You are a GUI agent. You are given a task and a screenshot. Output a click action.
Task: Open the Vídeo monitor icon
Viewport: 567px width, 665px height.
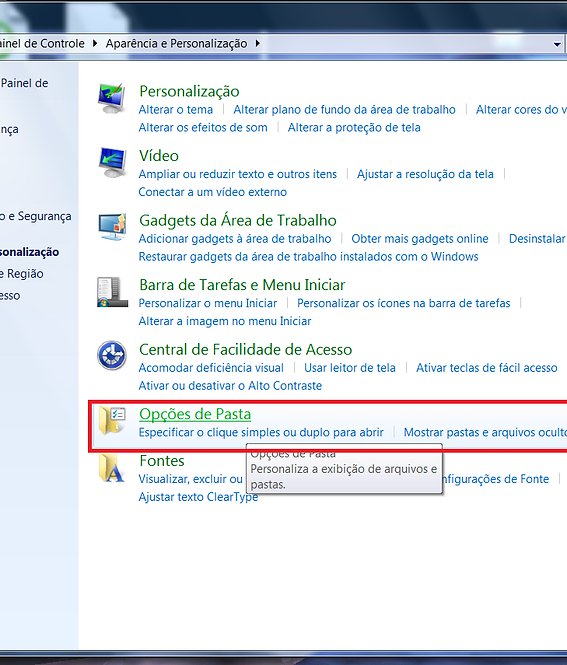112,163
